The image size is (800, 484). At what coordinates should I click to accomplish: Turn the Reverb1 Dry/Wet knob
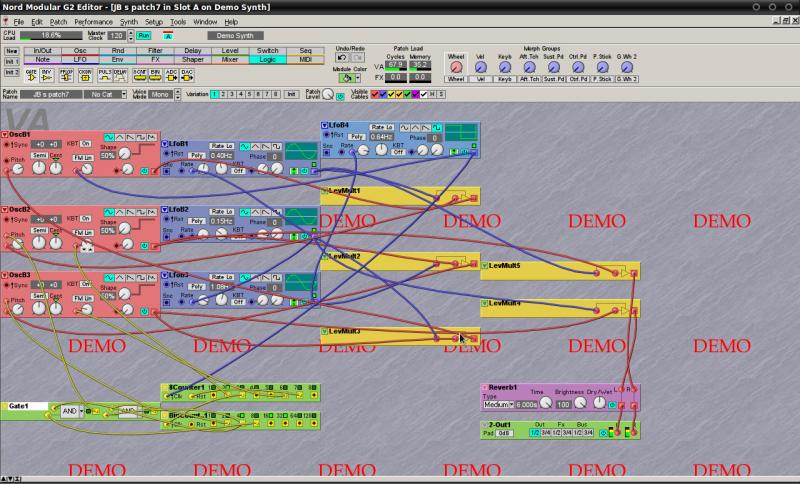(599, 403)
